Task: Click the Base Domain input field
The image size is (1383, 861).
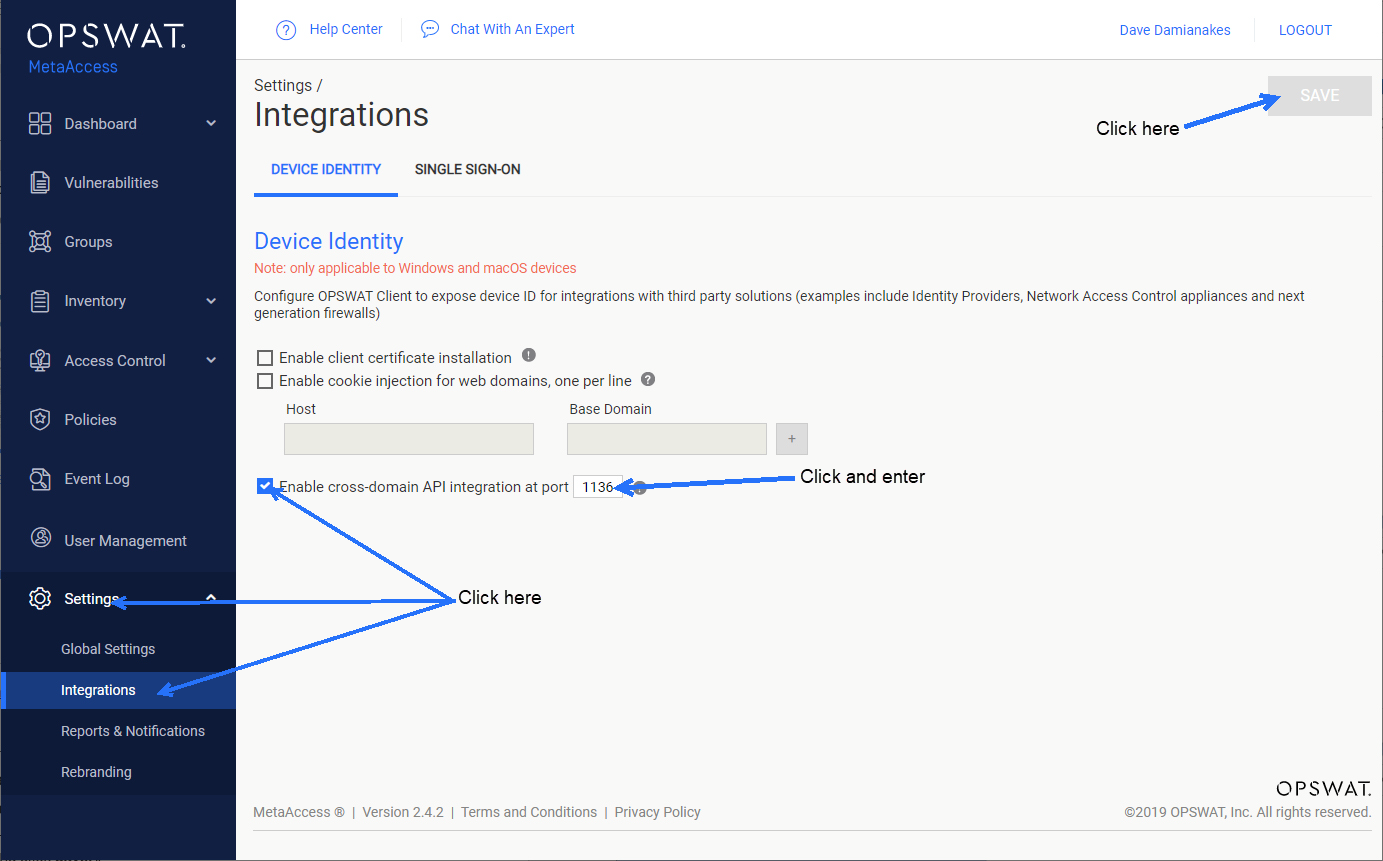Action: [667, 439]
